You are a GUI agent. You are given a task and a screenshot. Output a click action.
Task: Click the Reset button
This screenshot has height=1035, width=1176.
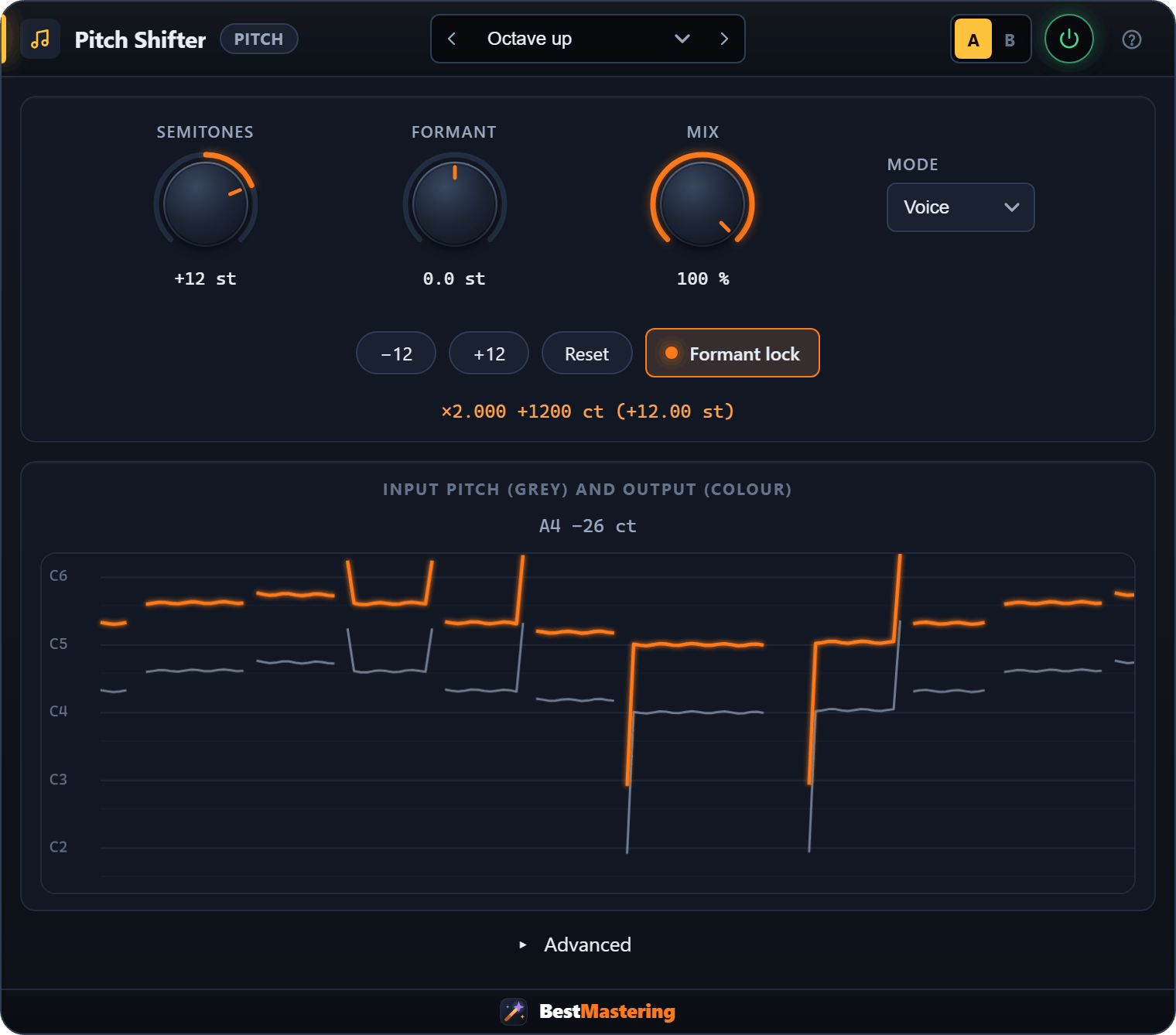(586, 353)
